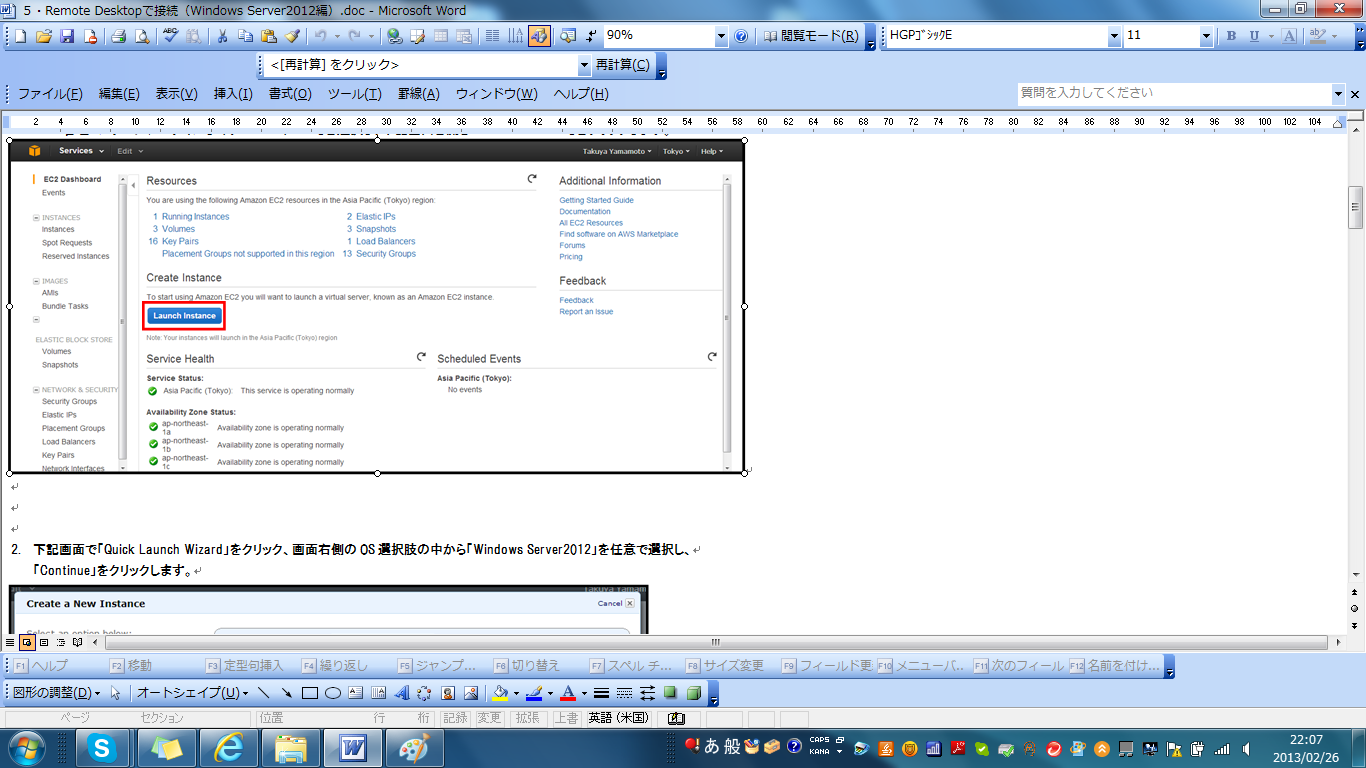
Task: Open the Tables and Borders toolbar
Action: pos(417,36)
